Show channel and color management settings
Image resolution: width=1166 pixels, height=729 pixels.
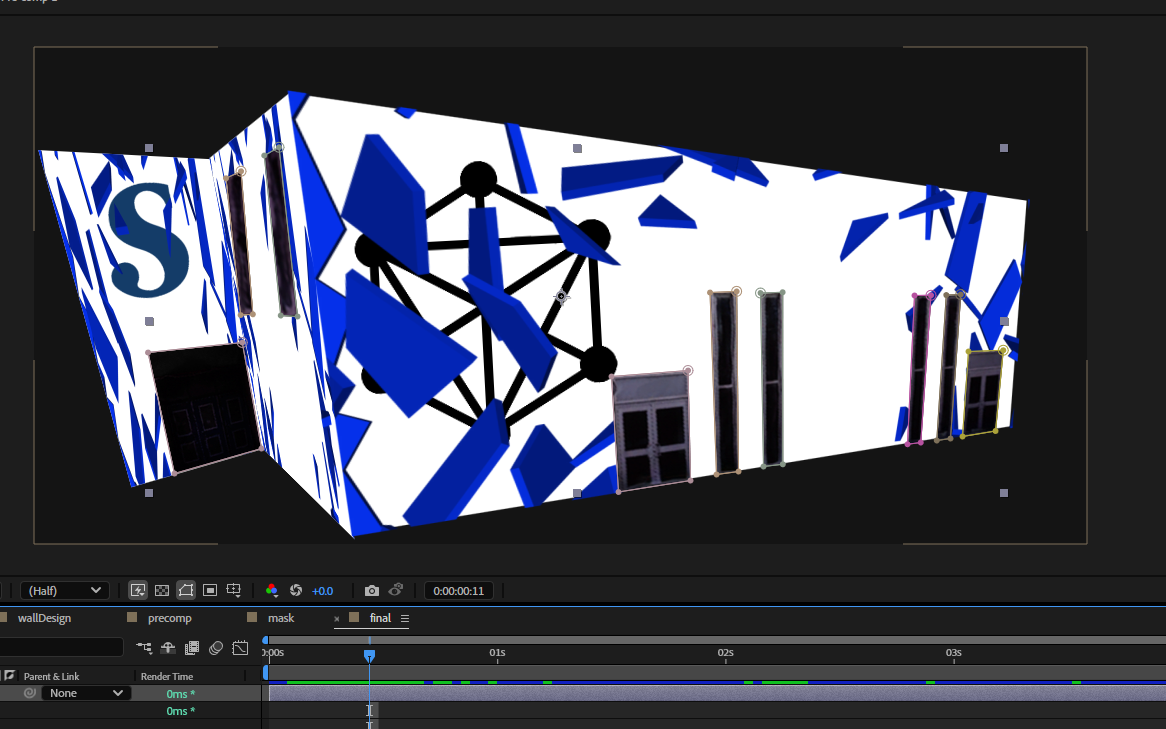click(x=271, y=590)
